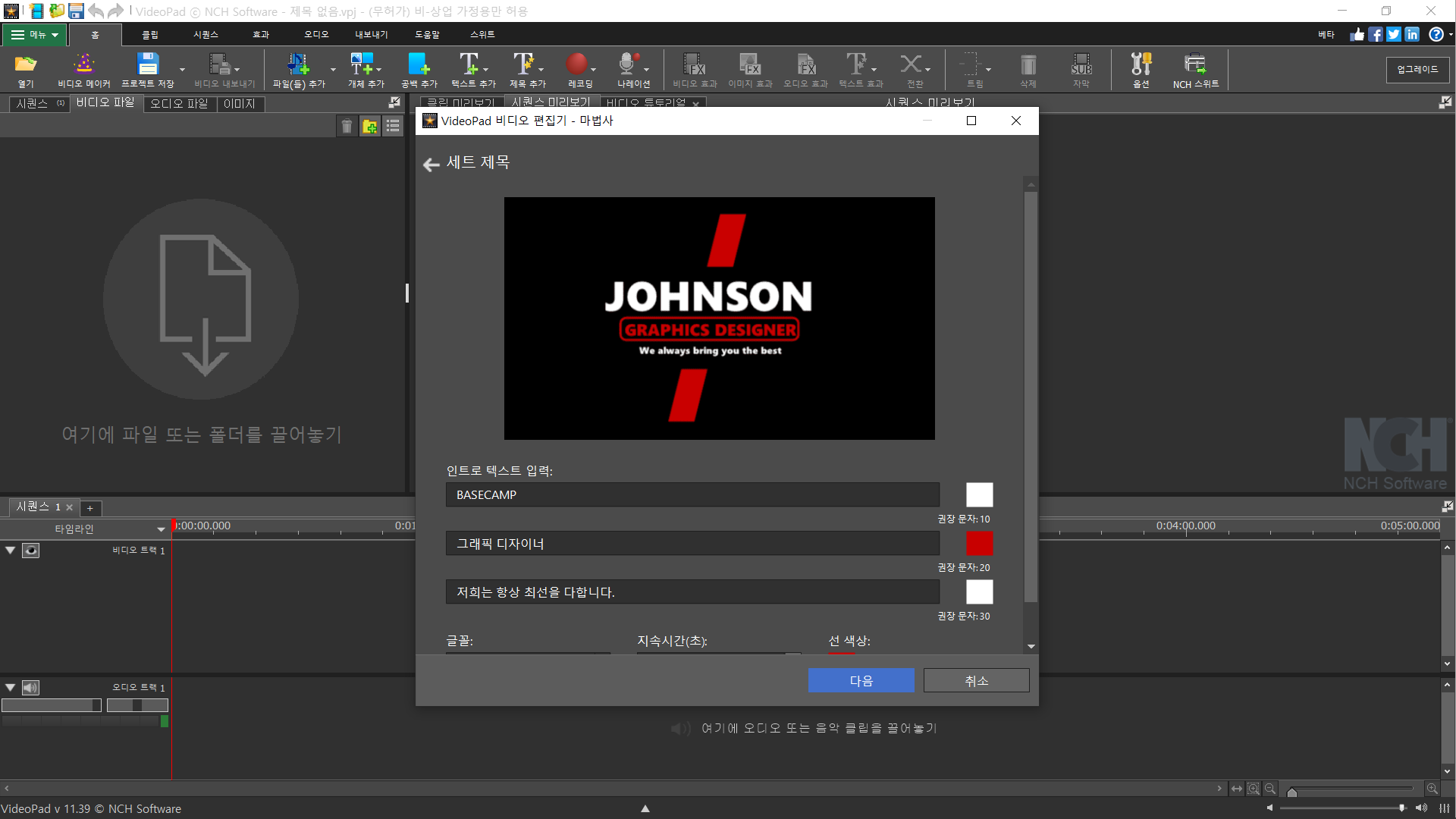Open the 타임라인 mode dropdown
This screenshot has height=819, width=1456.
[161, 529]
